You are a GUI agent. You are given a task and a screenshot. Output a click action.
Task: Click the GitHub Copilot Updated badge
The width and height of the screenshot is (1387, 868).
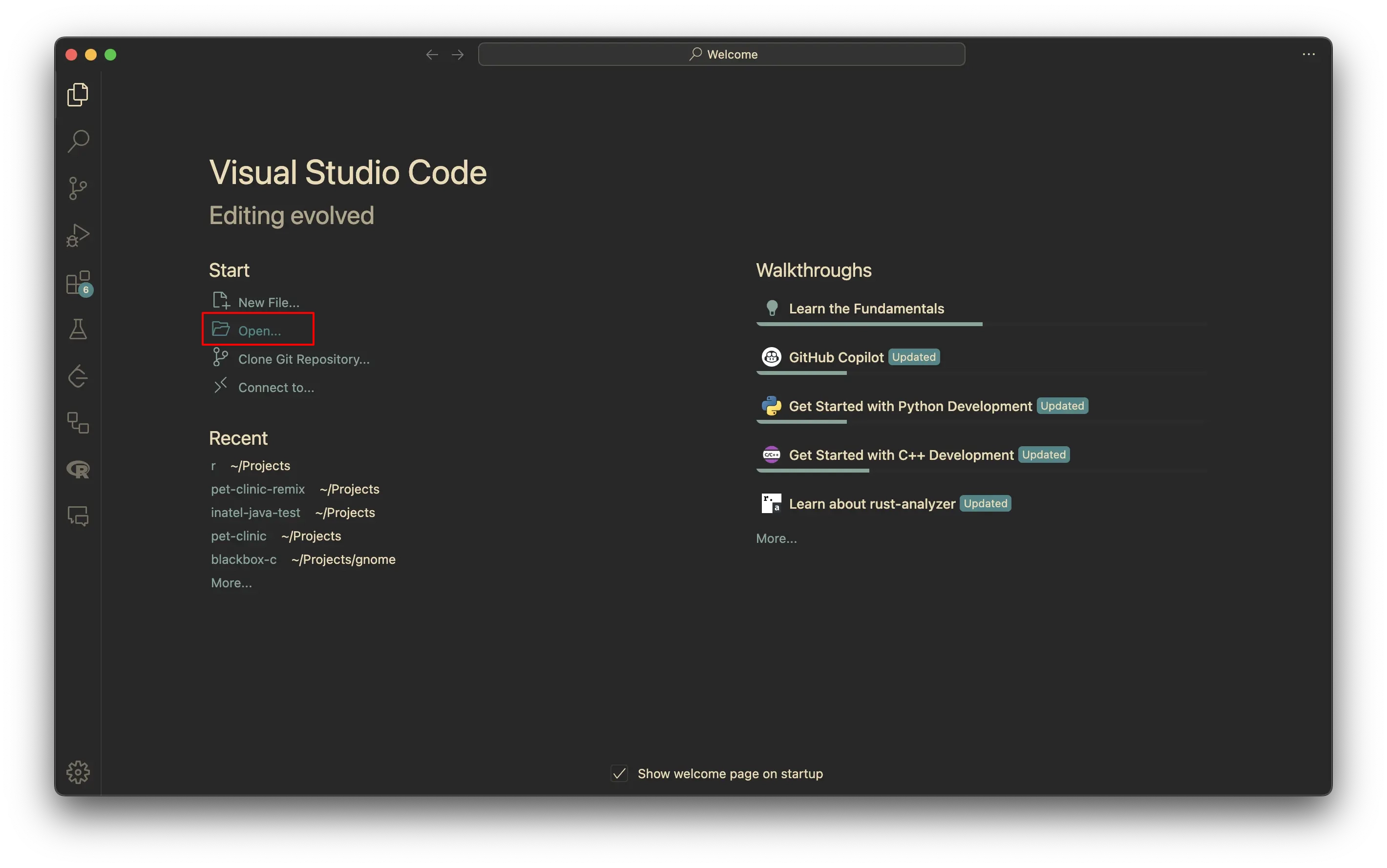point(913,357)
